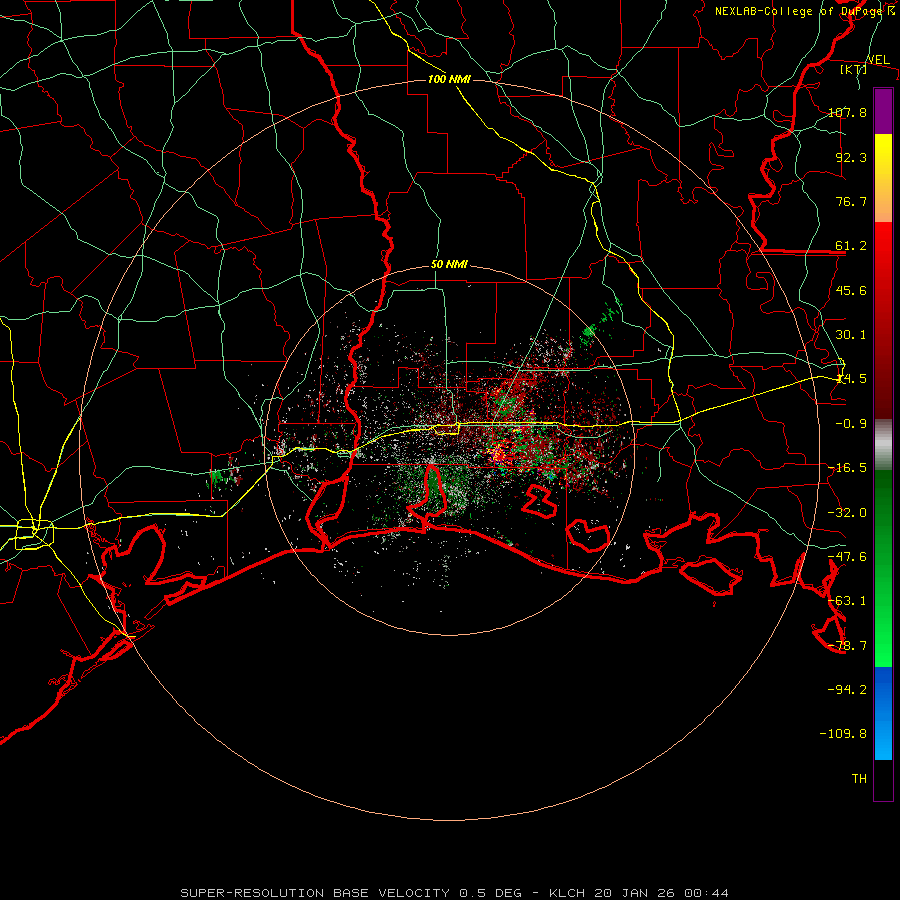Pick the black TH segment of color bar
Viewport: 900px width, 900px height.
pyautogui.click(x=883, y=780)
